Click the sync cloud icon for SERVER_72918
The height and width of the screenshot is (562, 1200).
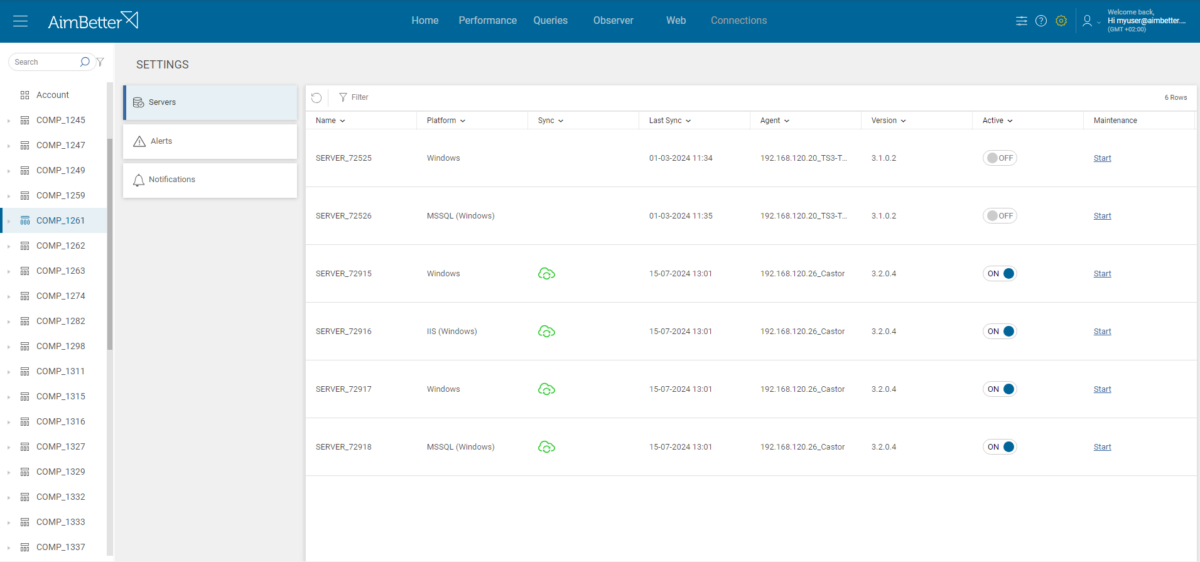pos(546,447)
